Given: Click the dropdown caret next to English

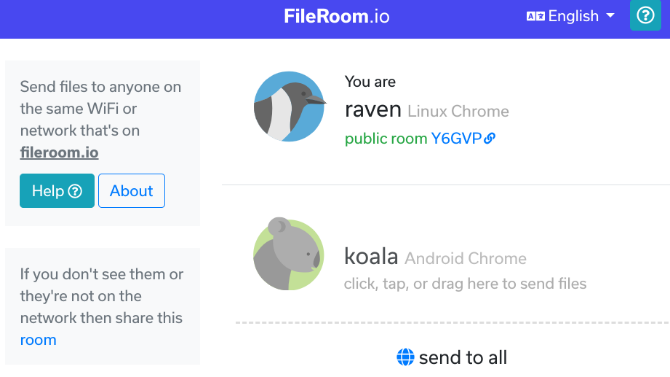Looking at the screenshot, I should pos(611,16).
